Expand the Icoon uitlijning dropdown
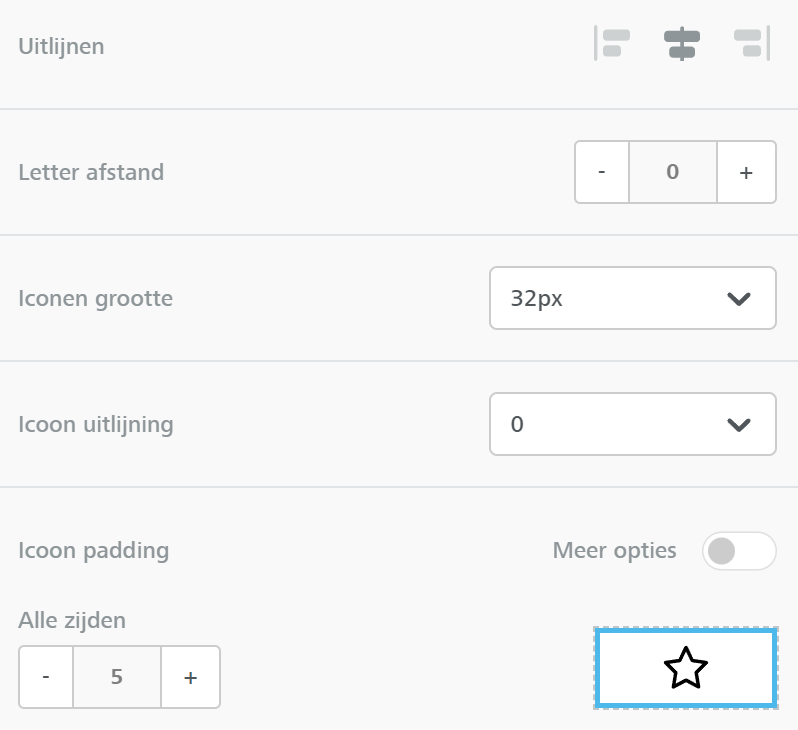 (x=632, y=424)
